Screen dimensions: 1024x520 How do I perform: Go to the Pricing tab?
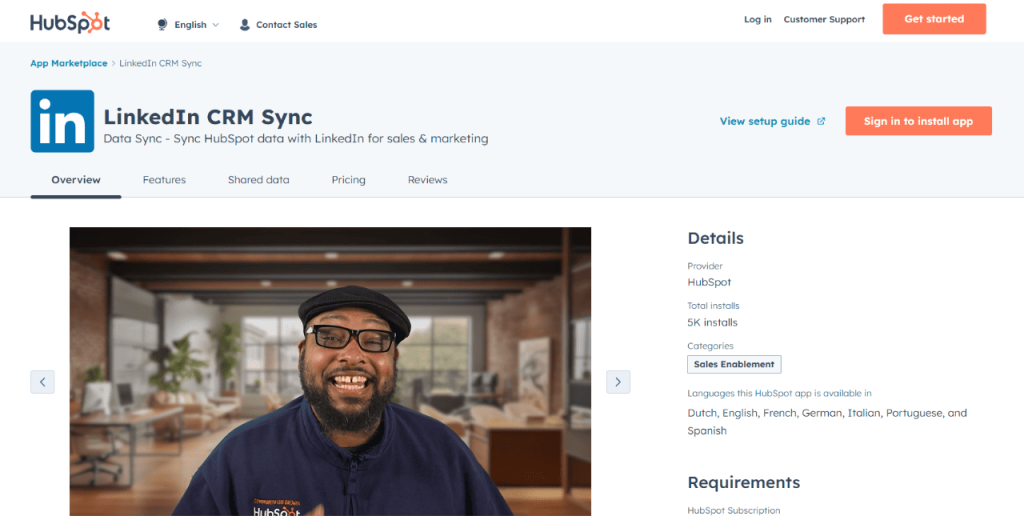point(348,180)
